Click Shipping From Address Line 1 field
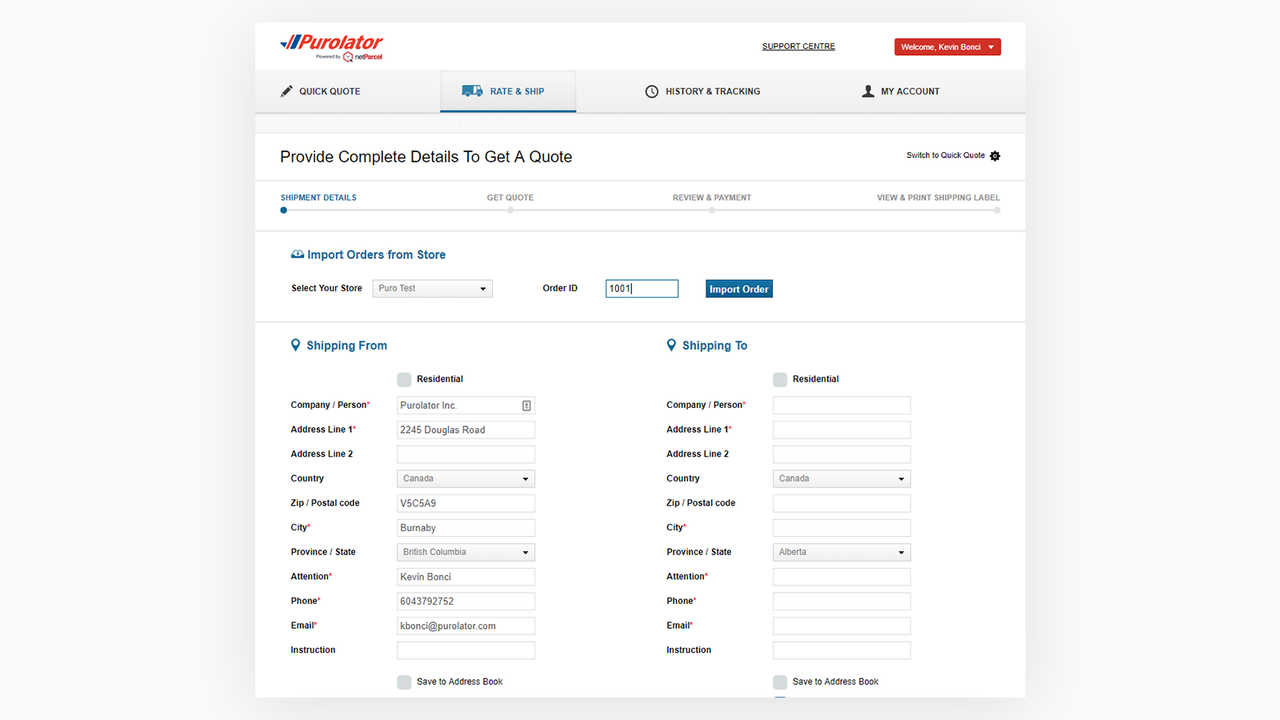The image size is (1280, 720). pyautogui.click(x=466, y=429)
